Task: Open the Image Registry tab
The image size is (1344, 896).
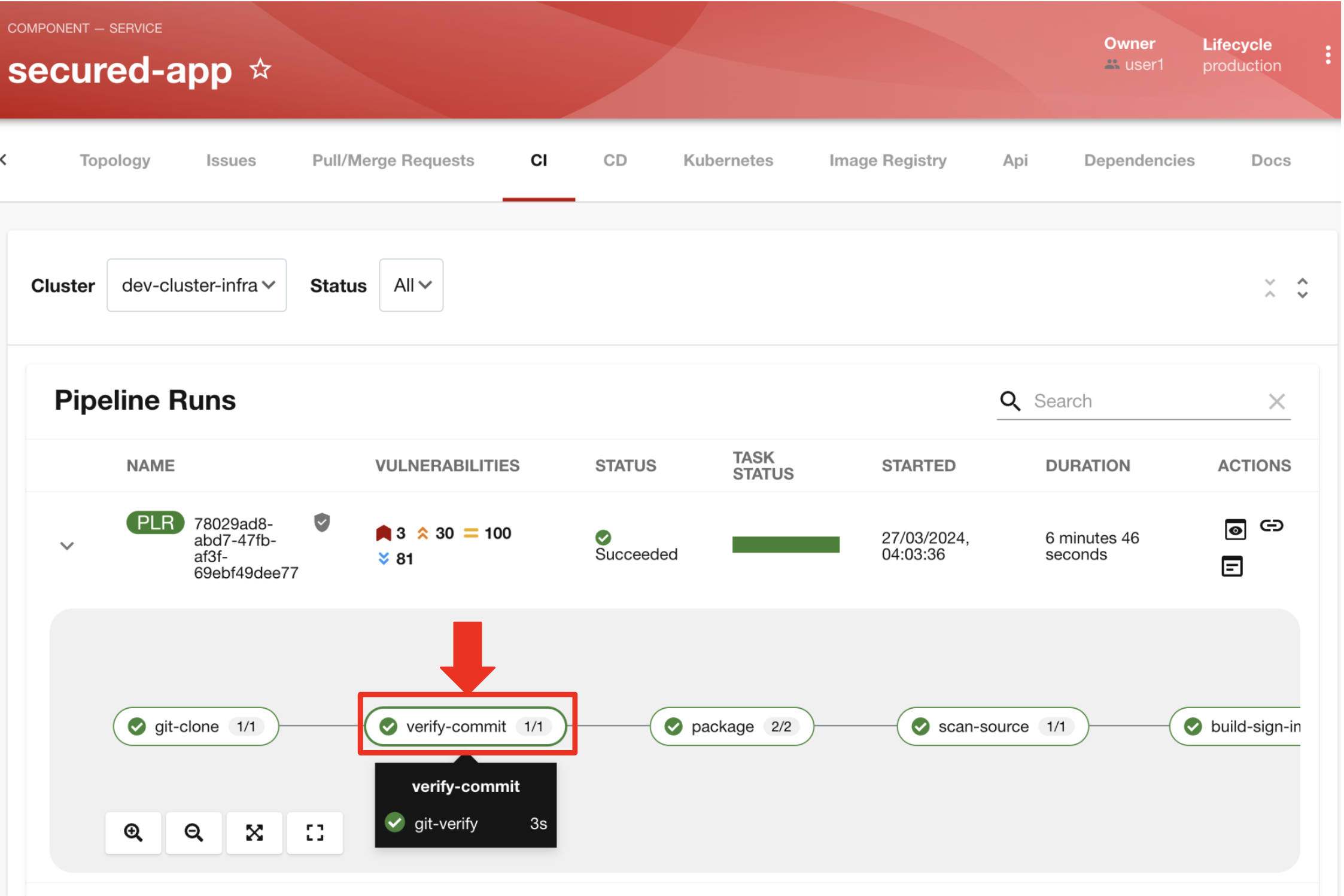Action: (888, 160)
